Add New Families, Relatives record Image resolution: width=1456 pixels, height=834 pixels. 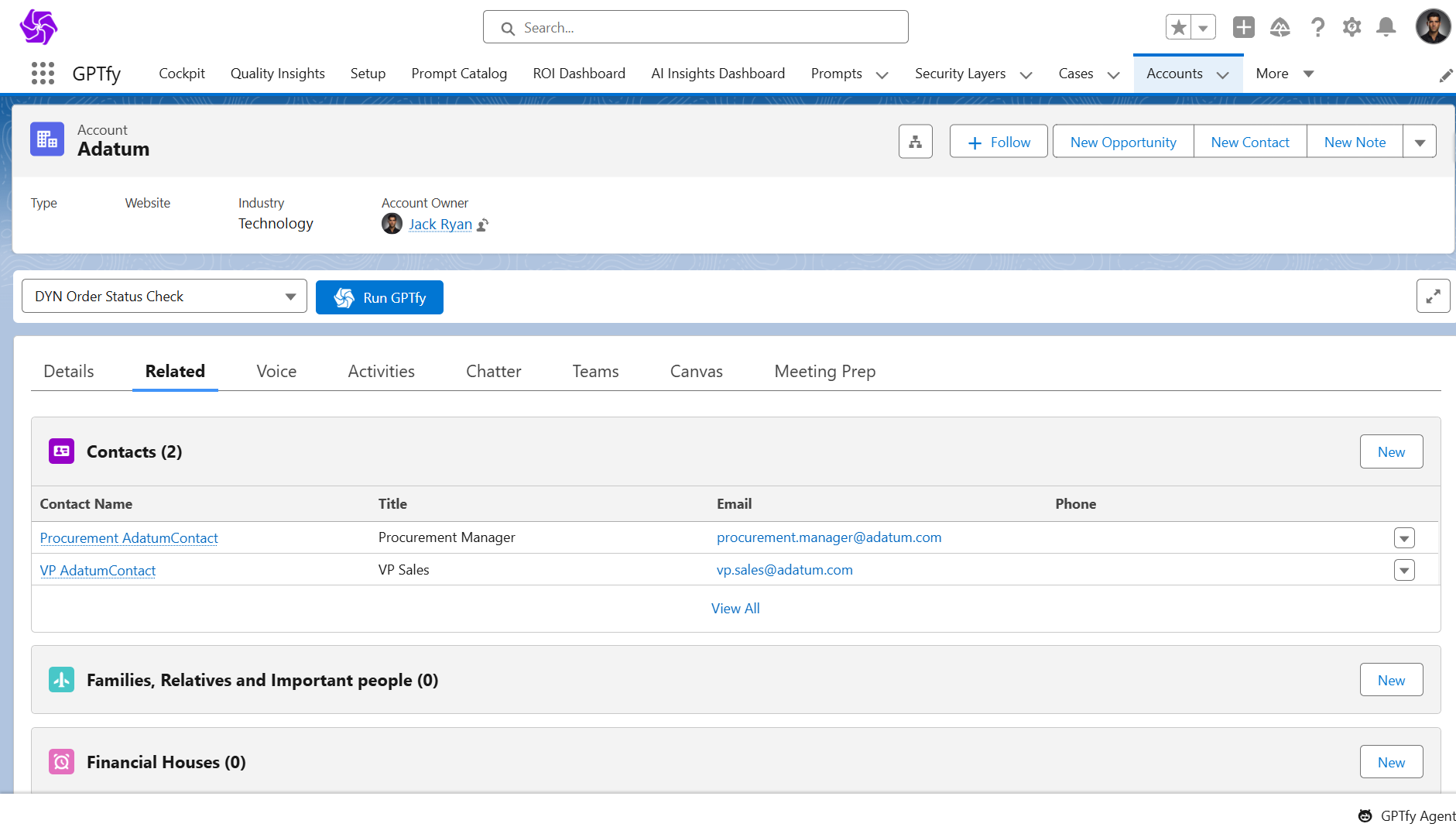point(1391,680)
